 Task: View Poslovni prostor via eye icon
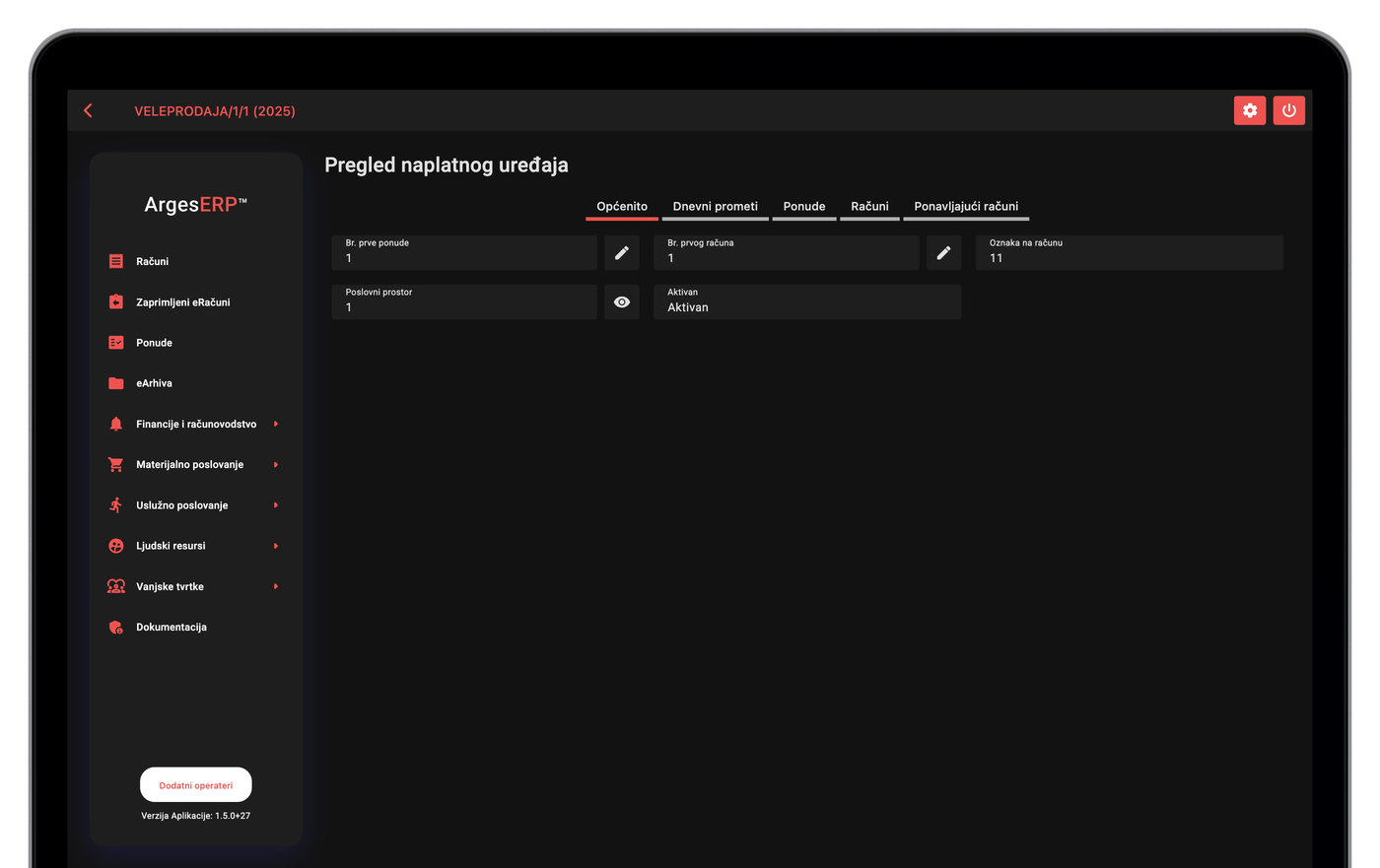(621, 301)
